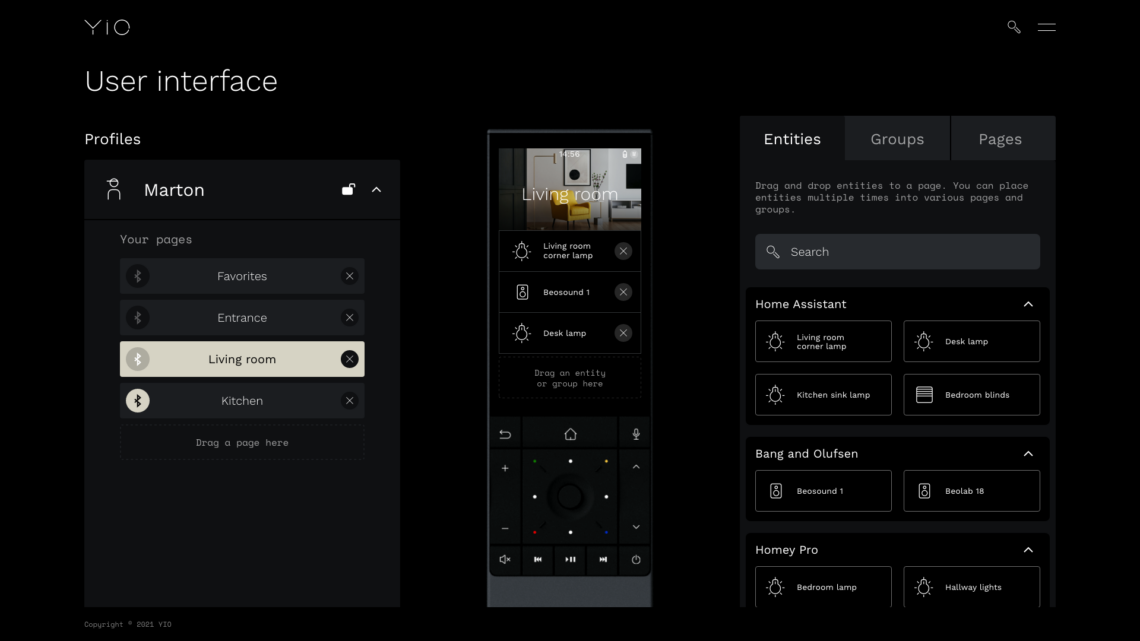1140x641 pixels.
Task: Click the Search entities input field
Action: point(897,251)
